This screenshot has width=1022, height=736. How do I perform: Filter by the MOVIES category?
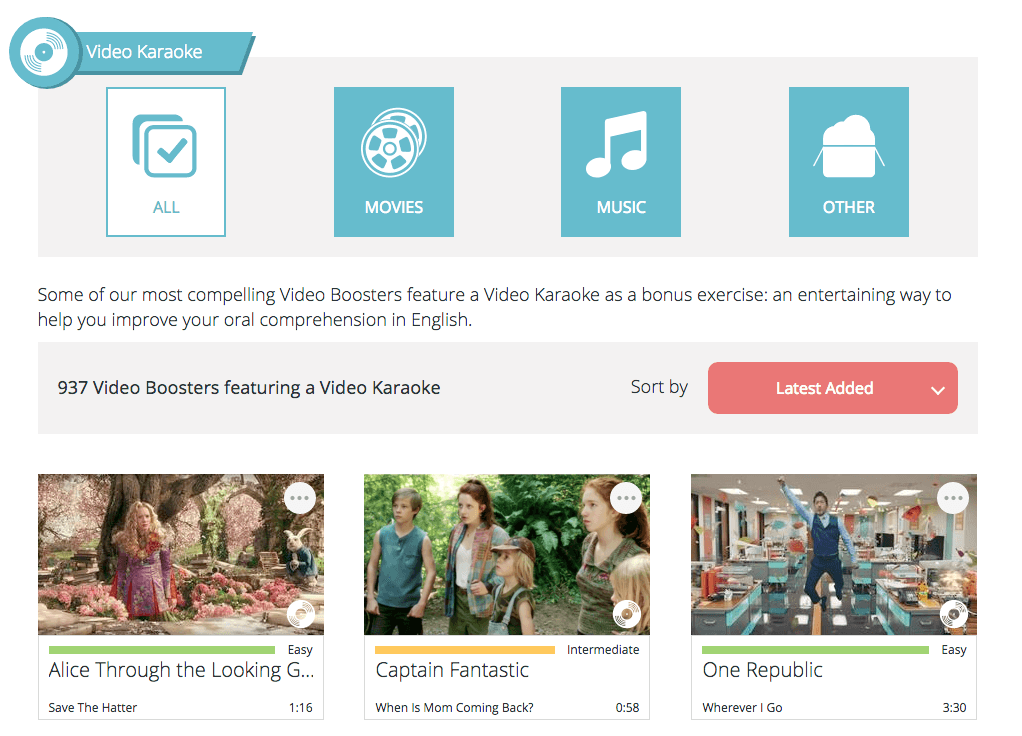pos(394,162)
